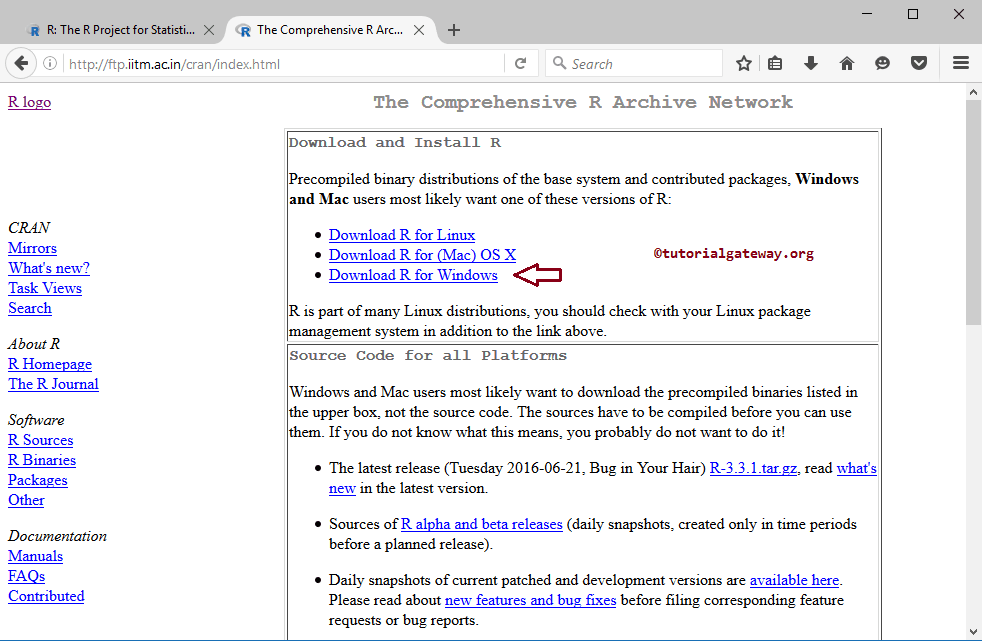
Task: View site information via the page info icon
Action: 50,62
